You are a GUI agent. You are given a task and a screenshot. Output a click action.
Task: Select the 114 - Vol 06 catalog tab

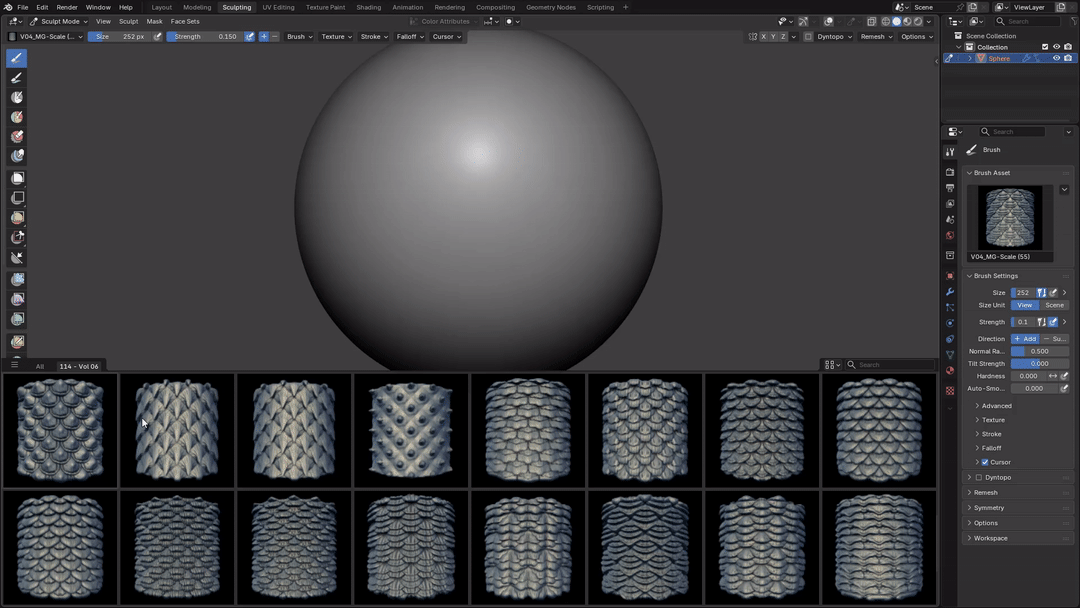pyautogui.click(x=79, y=366)
